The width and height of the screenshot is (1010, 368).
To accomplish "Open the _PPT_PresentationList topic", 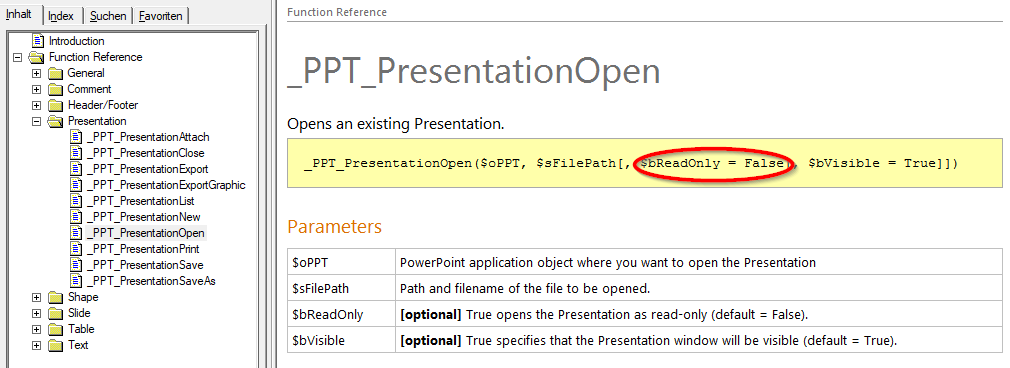I will tap(140, 201).
